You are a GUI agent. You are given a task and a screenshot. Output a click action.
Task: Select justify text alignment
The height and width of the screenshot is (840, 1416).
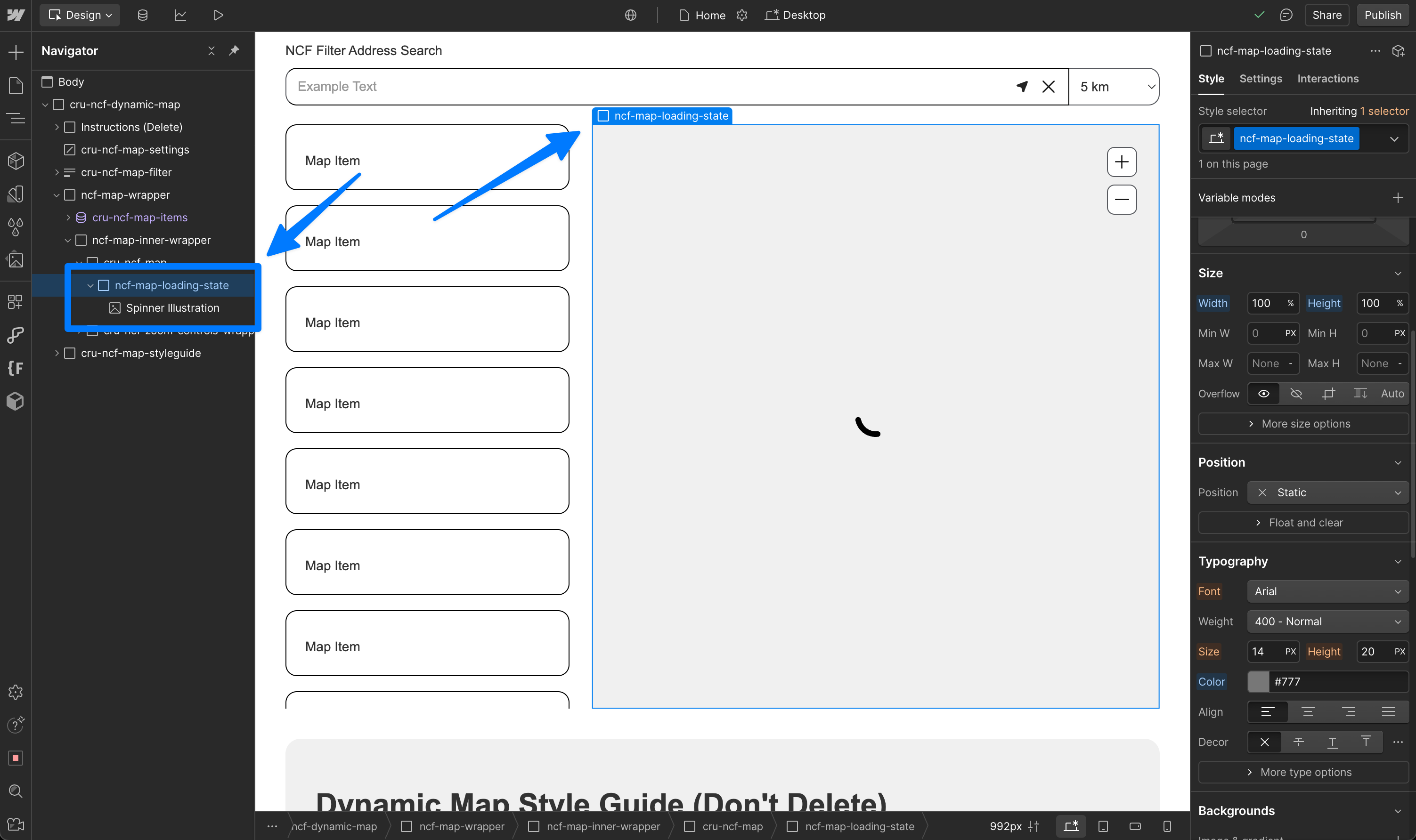1388,711
